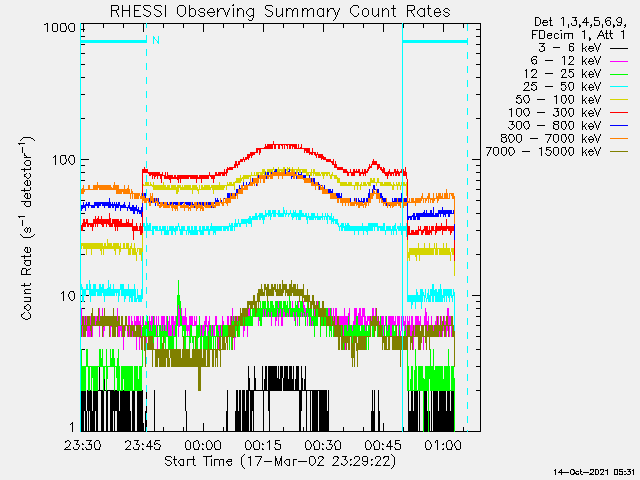640x480 pixels.
Task: Click the '00:00' x-axis time label
Action: click(203, 445)
